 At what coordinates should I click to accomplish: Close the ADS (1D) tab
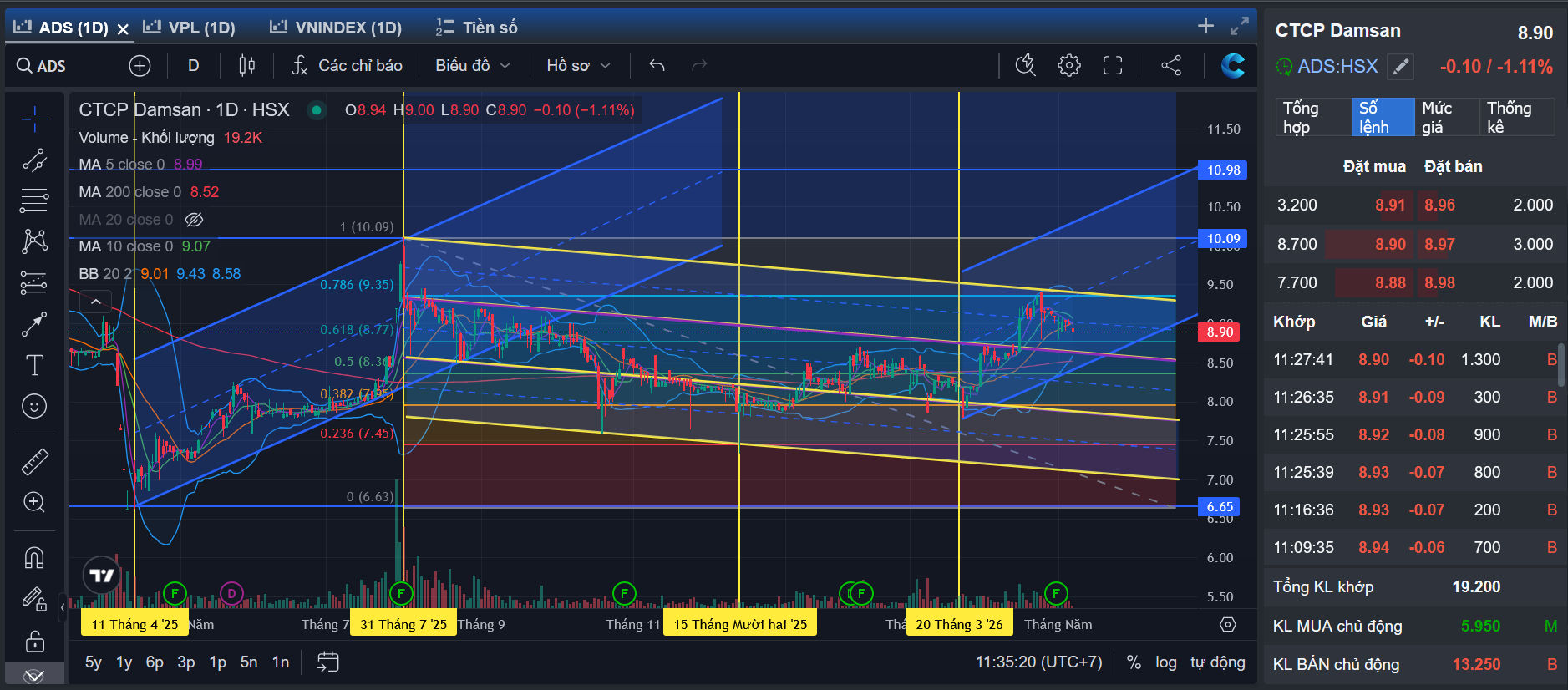point(123,29)
